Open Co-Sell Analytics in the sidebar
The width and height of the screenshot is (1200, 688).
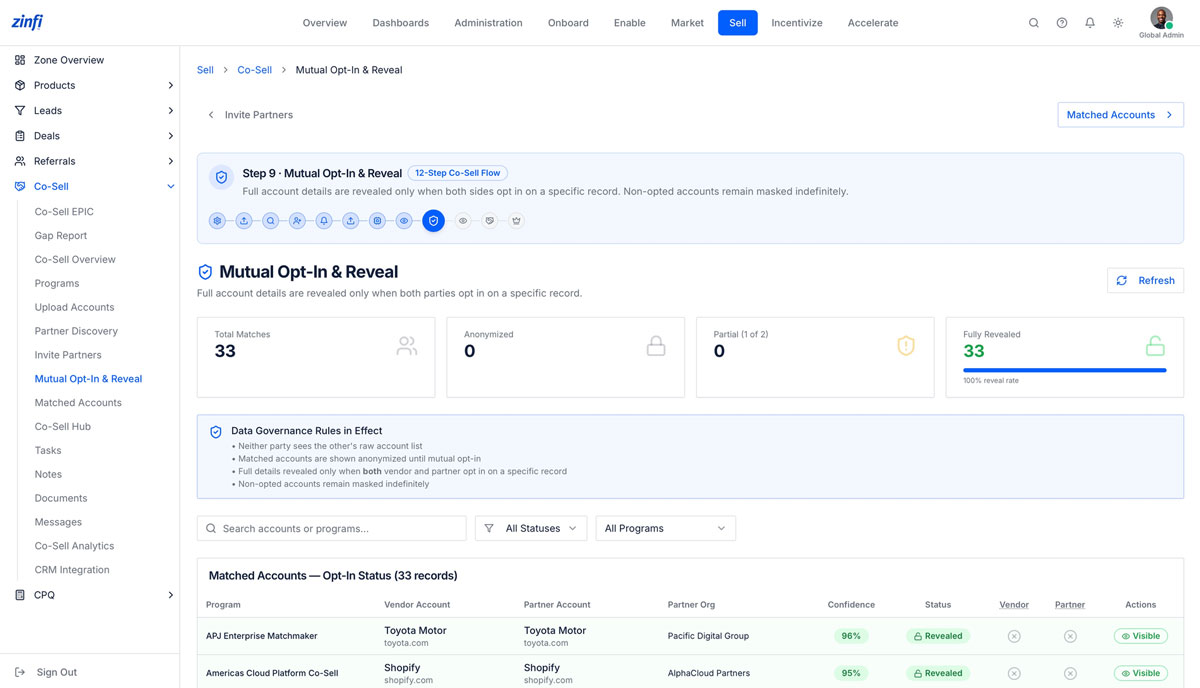tap(74, 546)
